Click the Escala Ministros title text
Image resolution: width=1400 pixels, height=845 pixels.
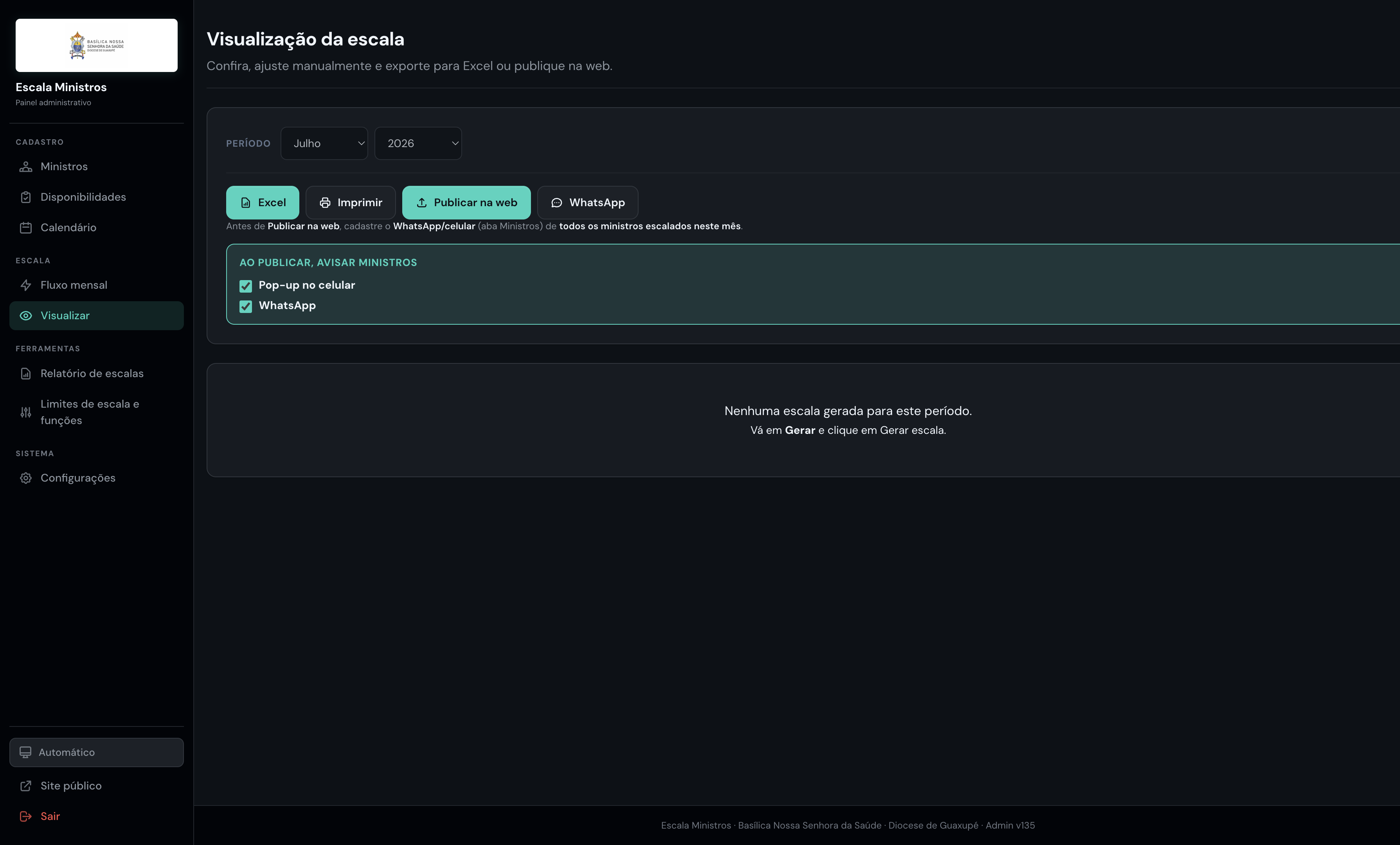click(61, 88)
